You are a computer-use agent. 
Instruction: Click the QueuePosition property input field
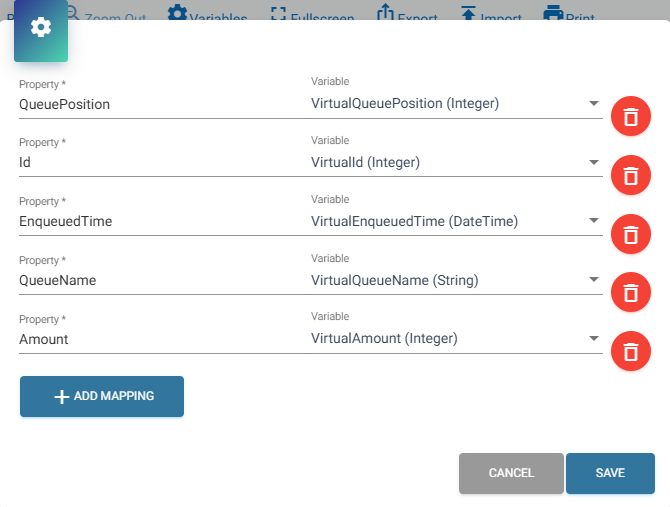point(160,104)
